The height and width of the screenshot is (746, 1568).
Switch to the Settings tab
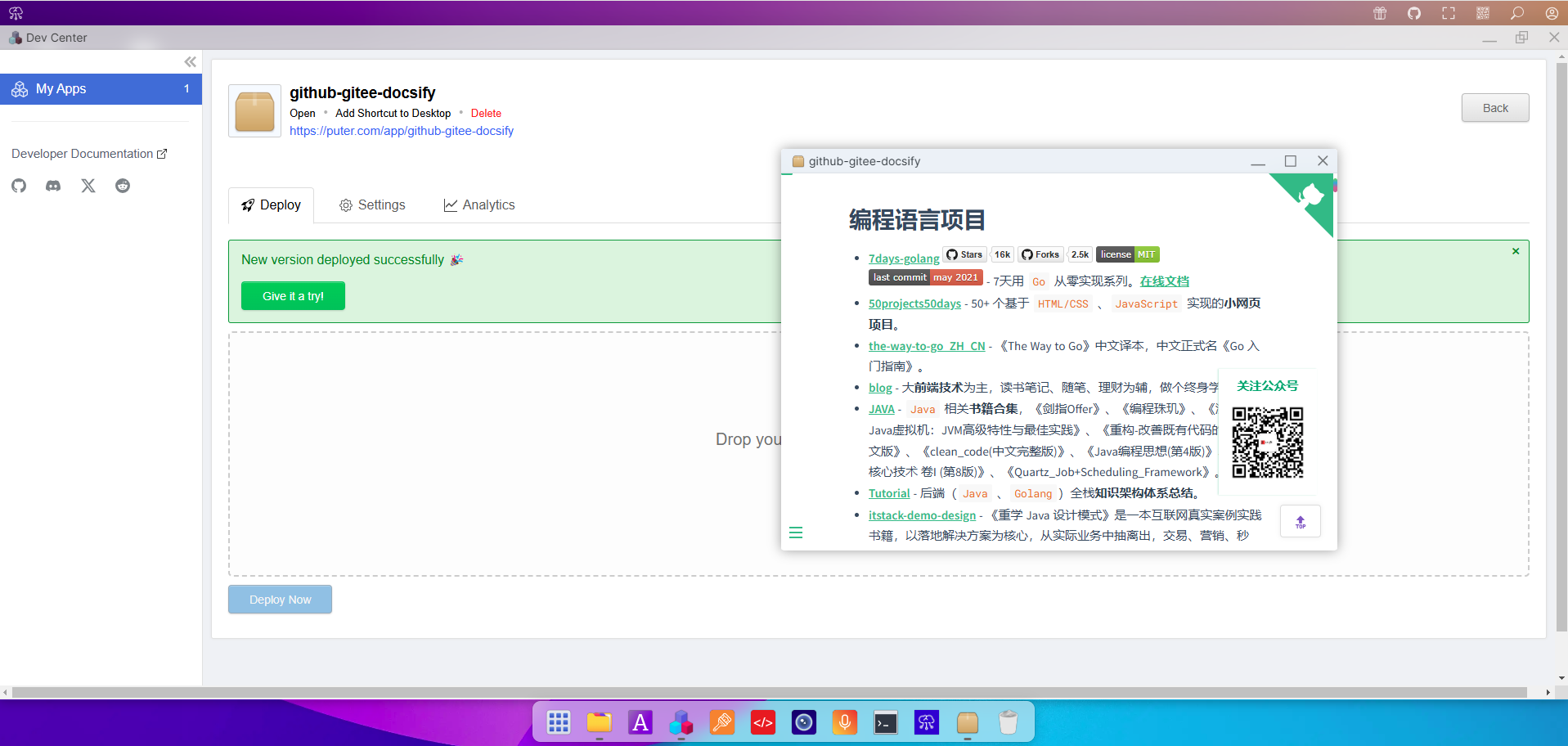click(372, 205)
